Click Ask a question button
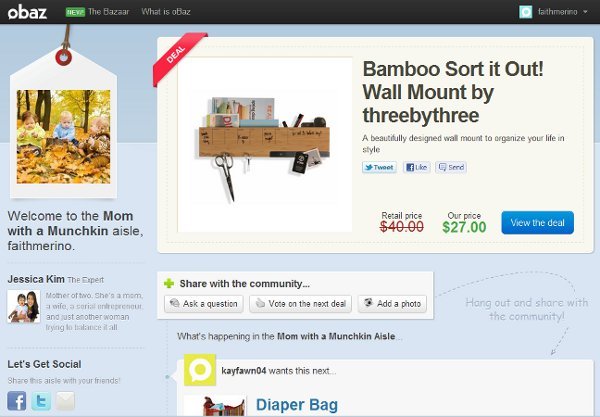Viewport: 600px width, 417px height. pyautogui.click(x=204, y=304)
